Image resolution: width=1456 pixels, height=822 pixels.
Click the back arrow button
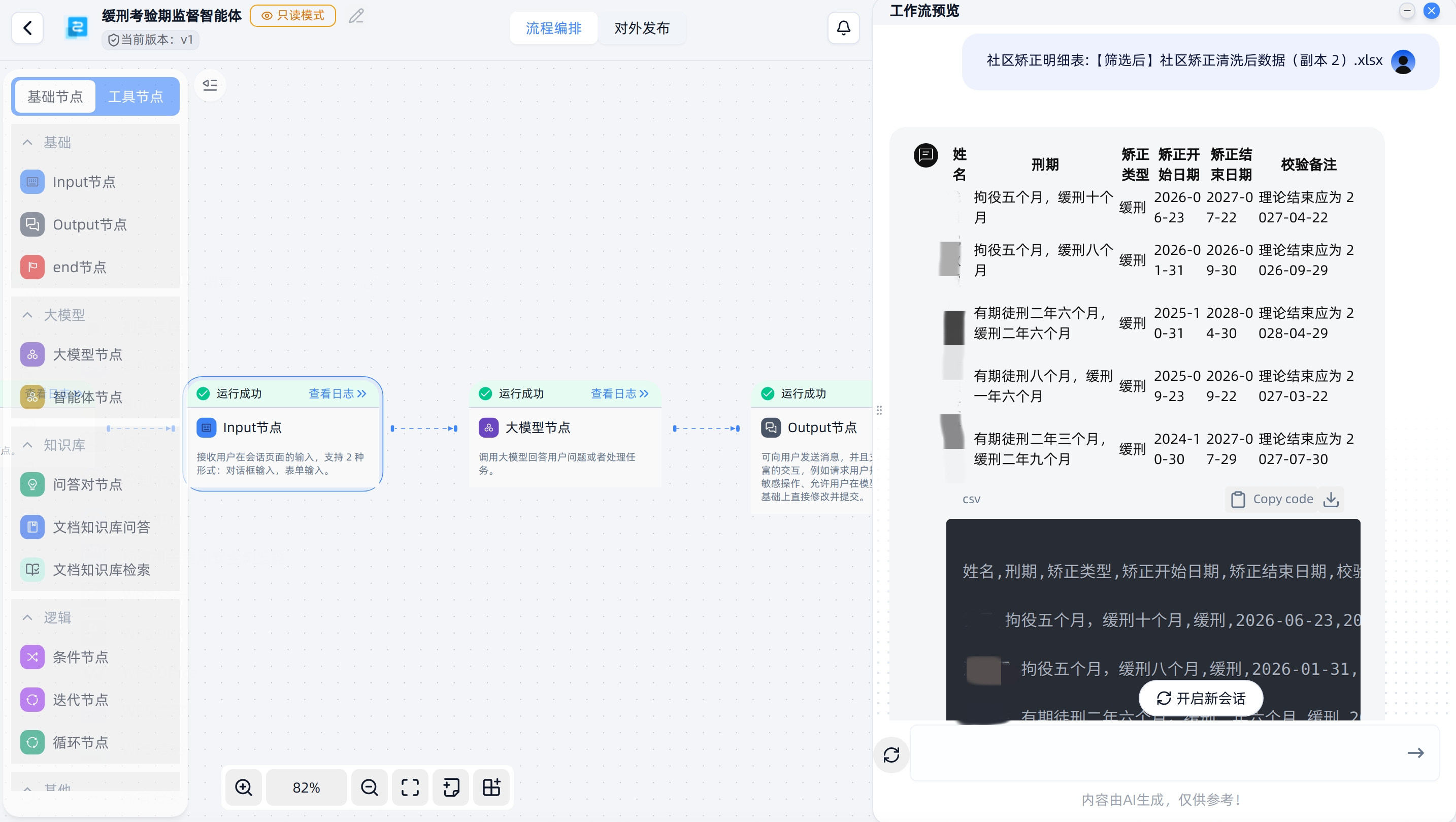(27, 28)
